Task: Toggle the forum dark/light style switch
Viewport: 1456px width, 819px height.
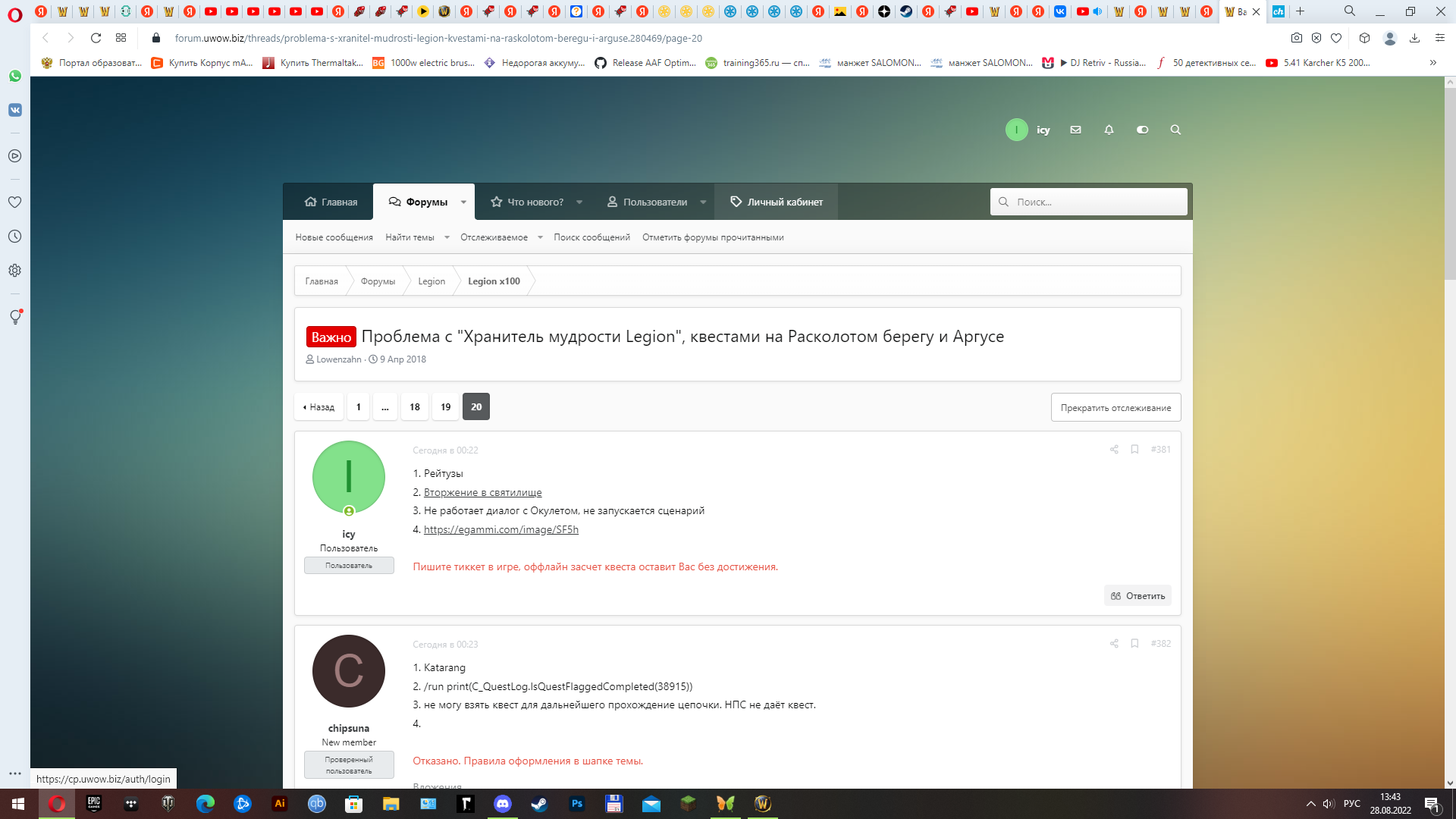Action: pyautogui.click(x=1142, y=130)
